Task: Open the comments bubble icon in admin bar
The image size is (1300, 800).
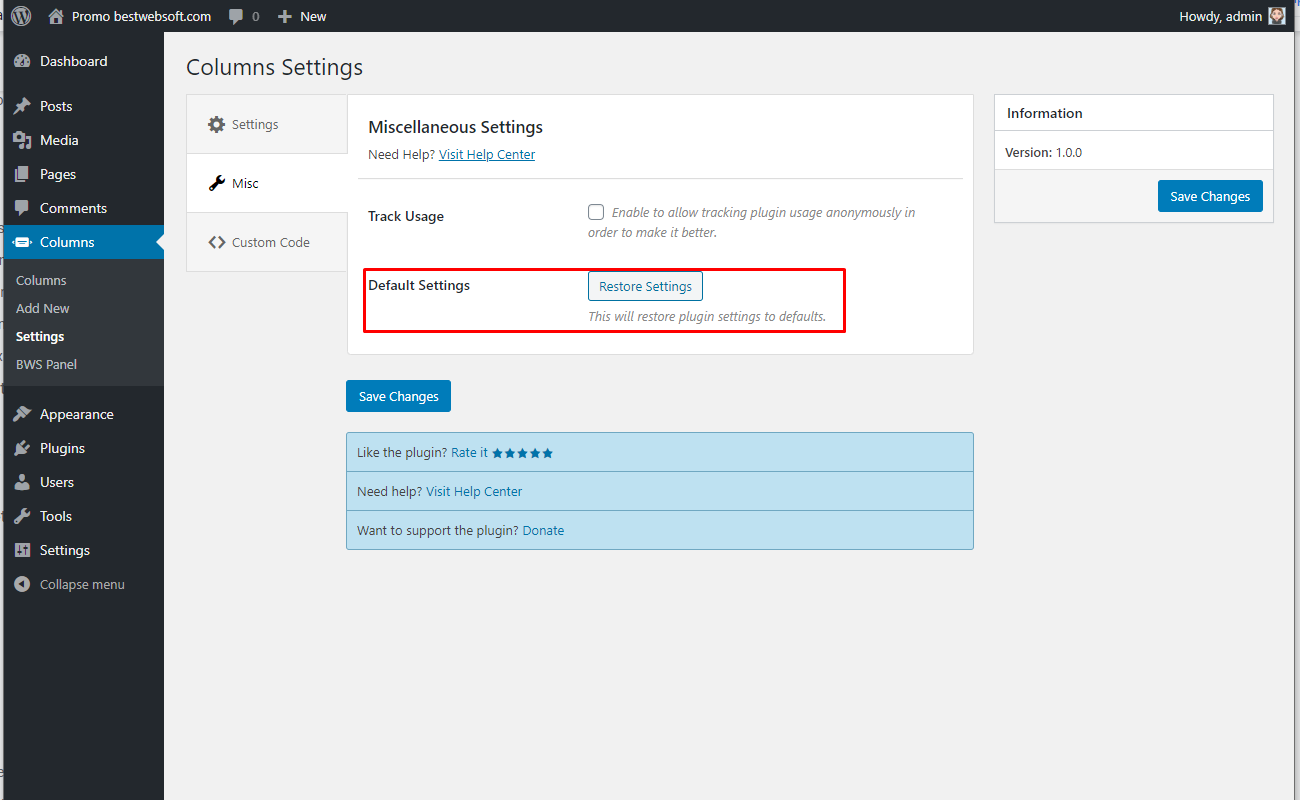Action: point(236,17)
